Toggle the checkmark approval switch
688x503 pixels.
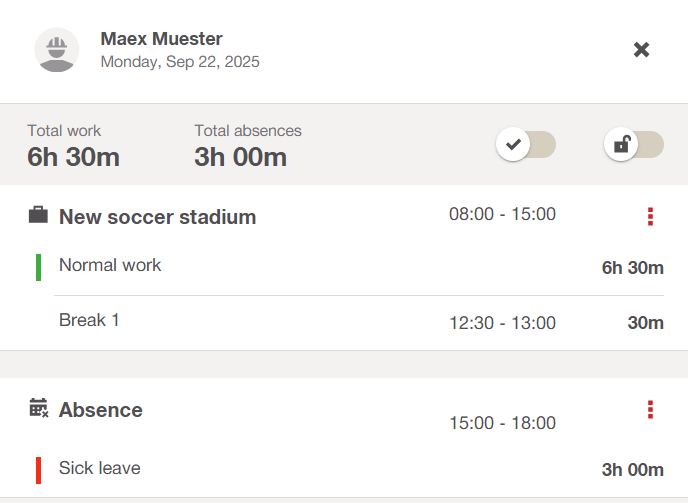pos(526,144)
